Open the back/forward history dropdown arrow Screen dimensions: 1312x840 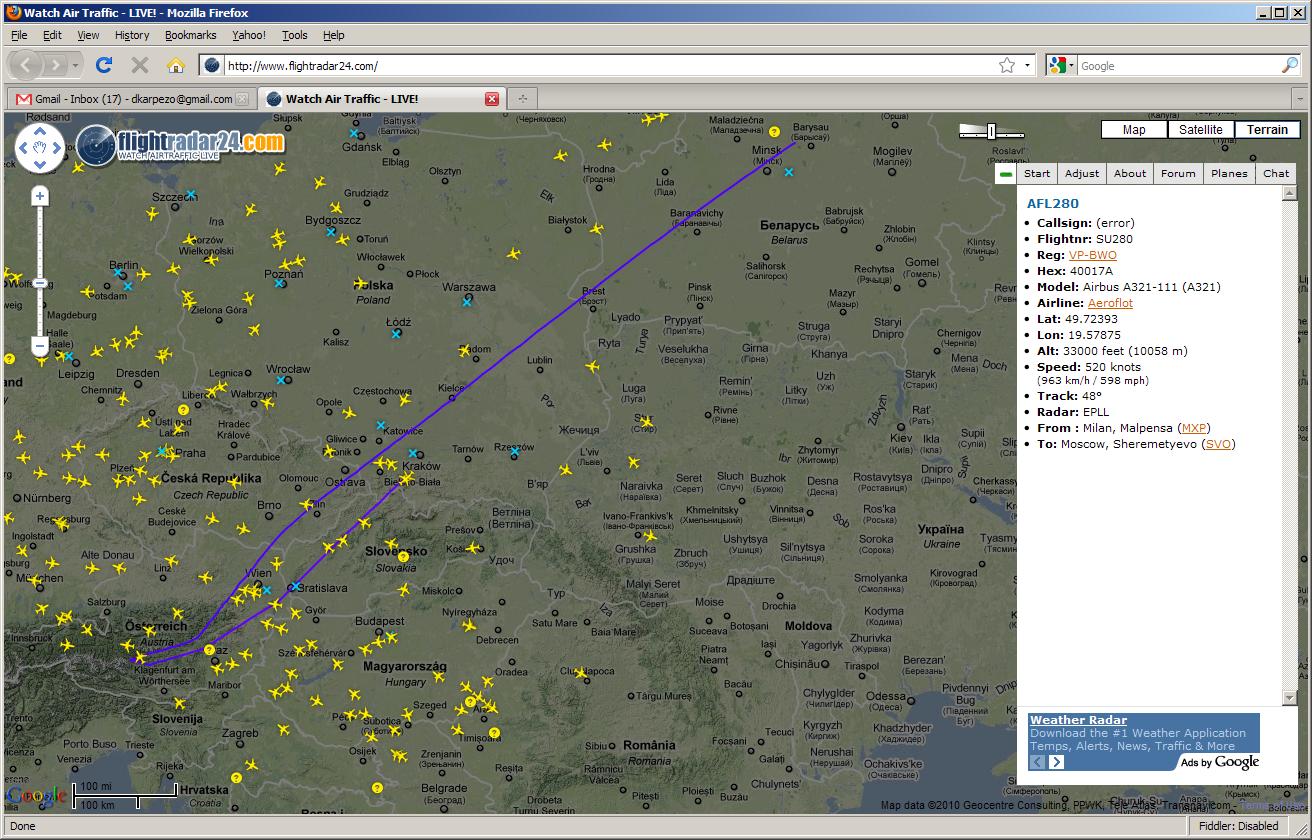coord(76,66)
